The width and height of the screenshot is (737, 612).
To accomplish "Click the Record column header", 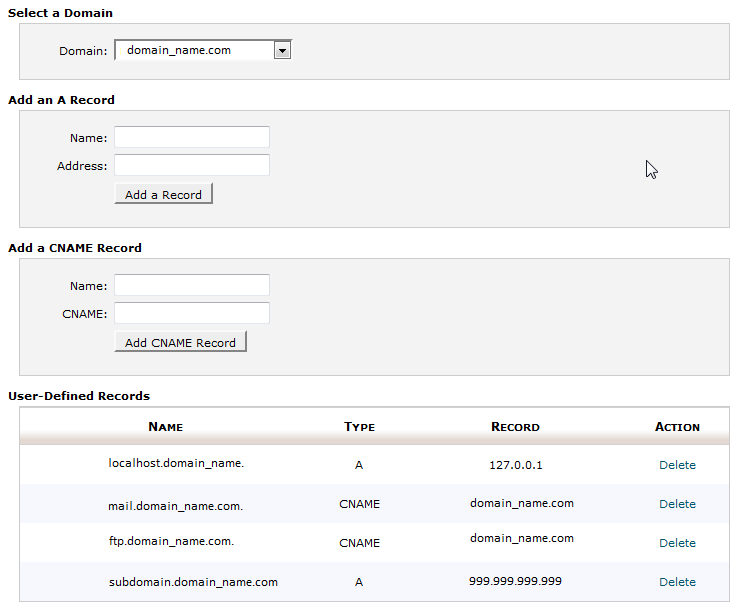I will (x=515, y=427).
